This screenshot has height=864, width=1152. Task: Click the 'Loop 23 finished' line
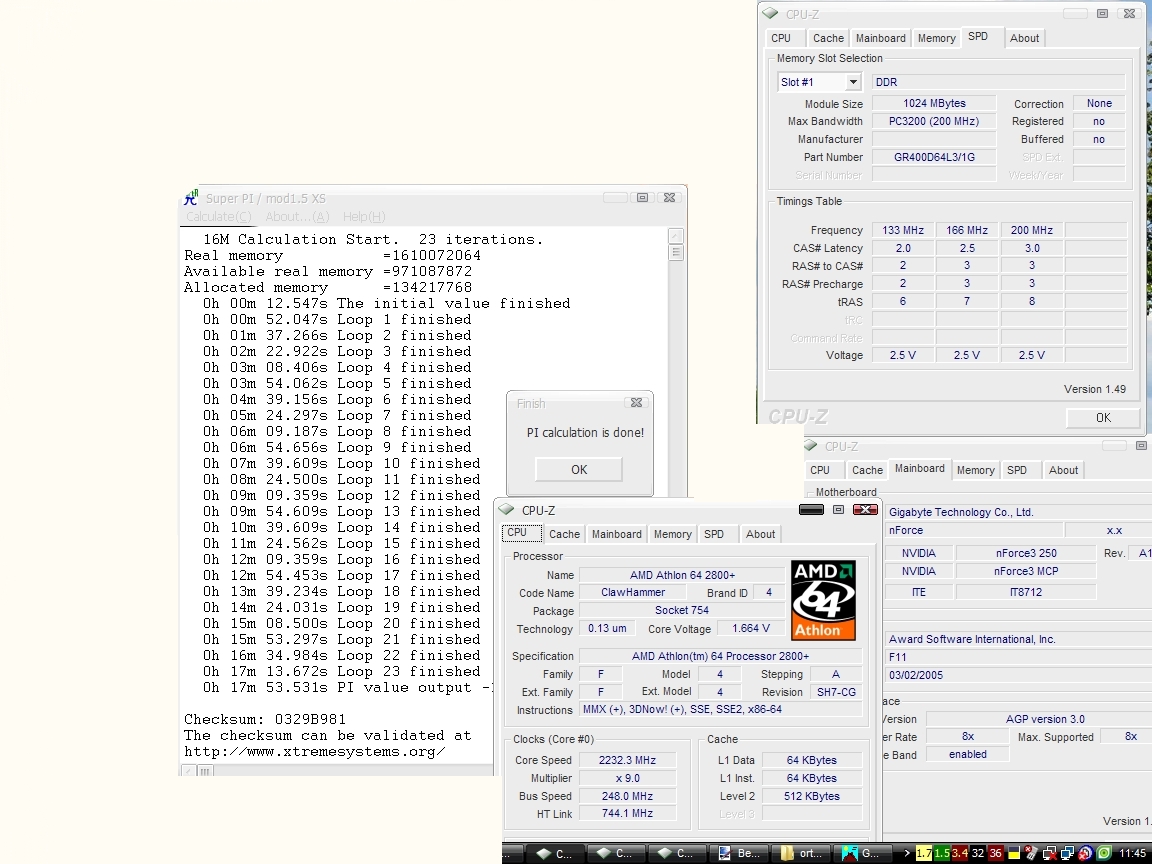tap(342, 672)
